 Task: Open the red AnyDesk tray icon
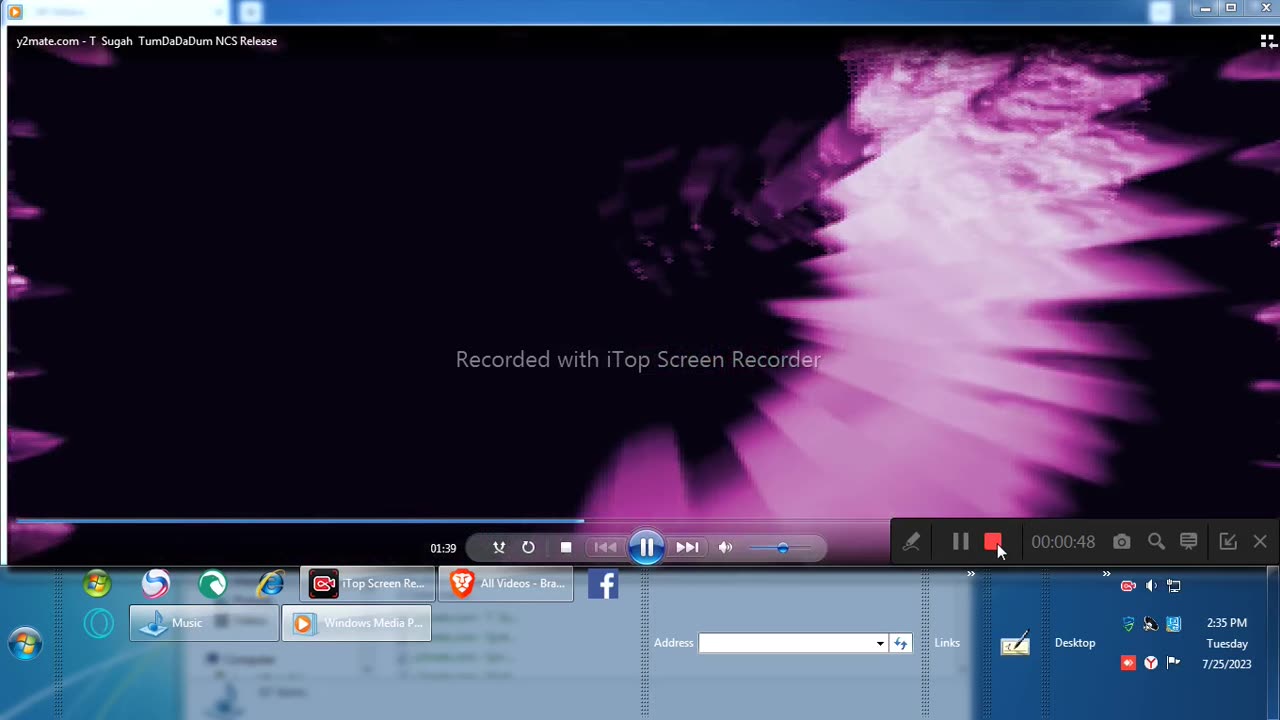pyautogui.click(x=1129, y=662)
